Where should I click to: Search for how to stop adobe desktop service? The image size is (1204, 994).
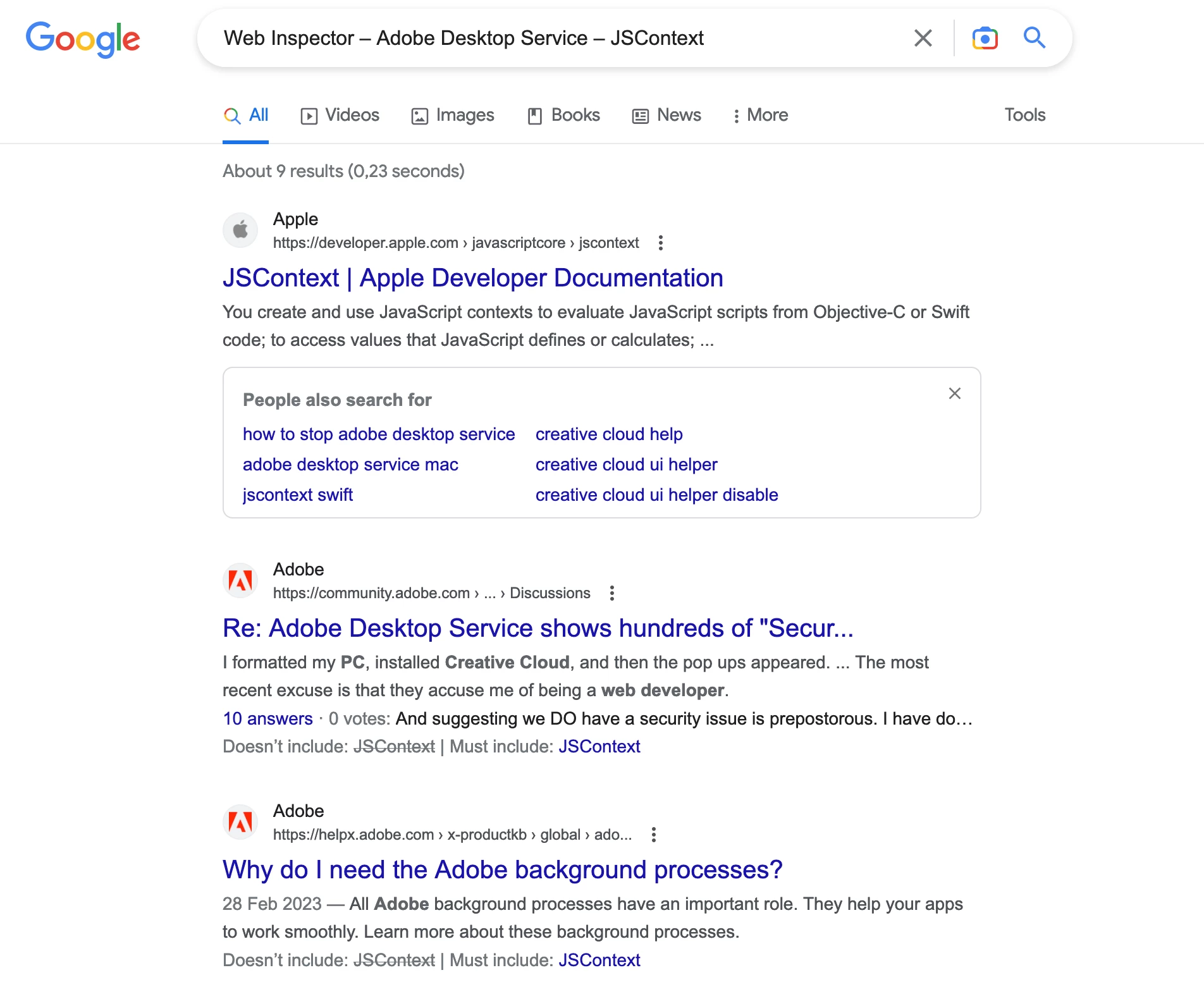(379, 434)
